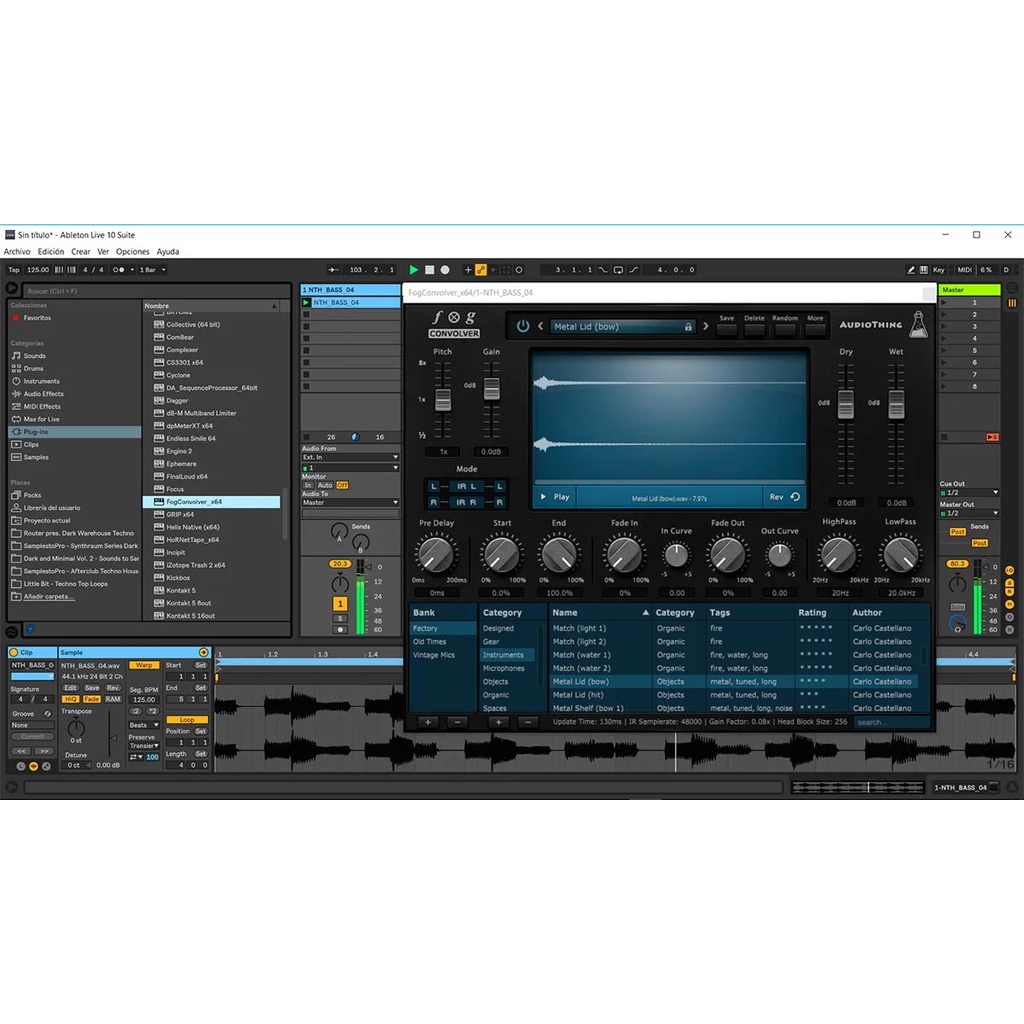This screenshot has height=1024, width=1024.
Task: Open the Audio From Ext. In dropdown
Action: pyautogui.click(x=350, y=457)
